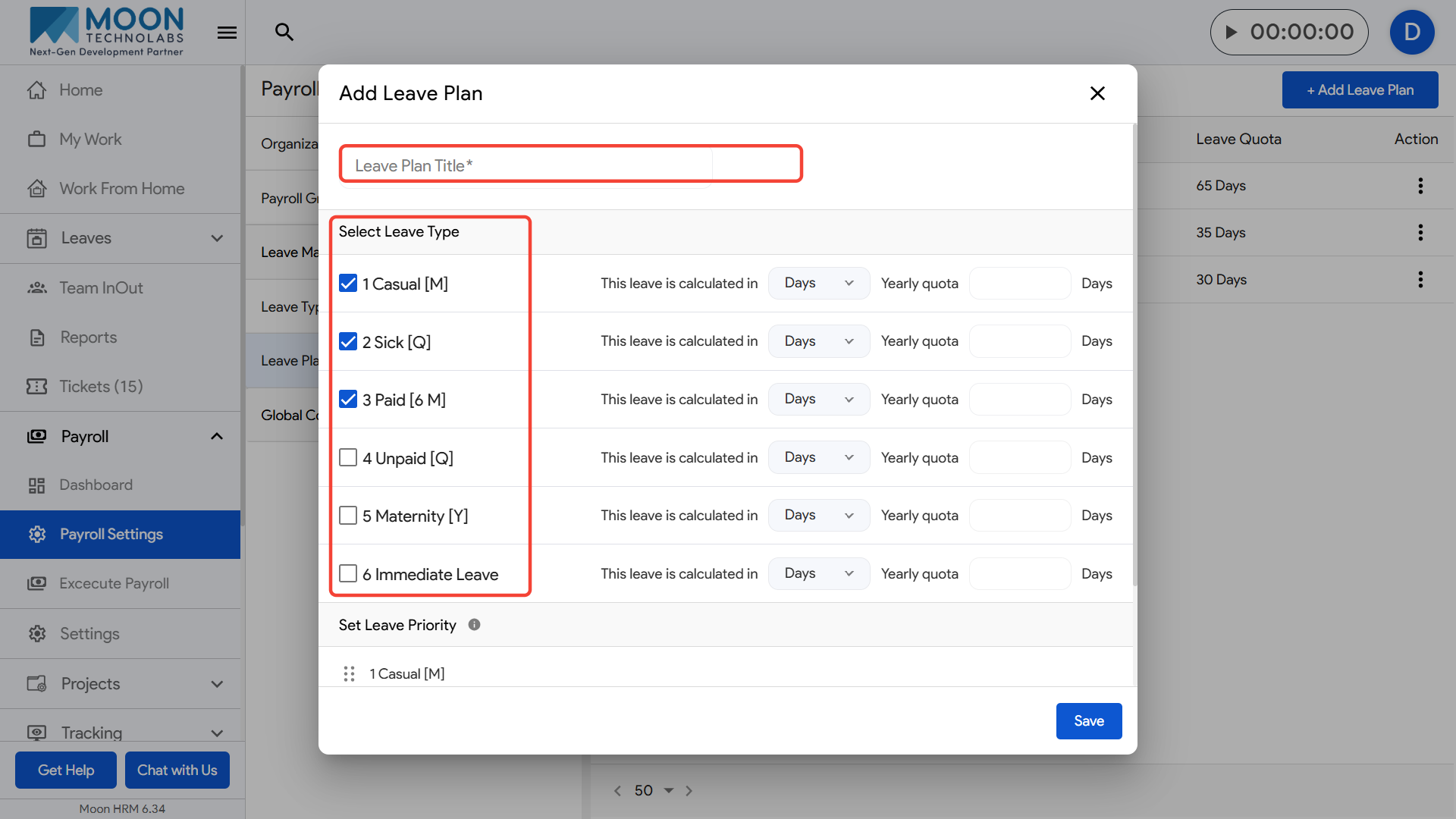Open the three-dot action menu for 65 Days row
This screenshot has width=1456, height=819.
[1420, 186]
